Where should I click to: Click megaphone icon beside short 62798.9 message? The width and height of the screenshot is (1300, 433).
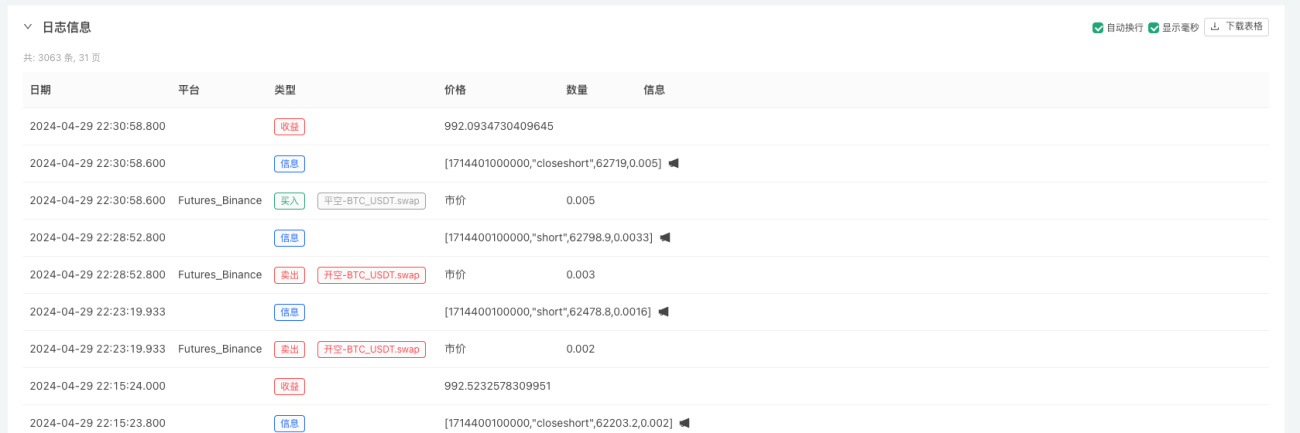coord(665,237)
